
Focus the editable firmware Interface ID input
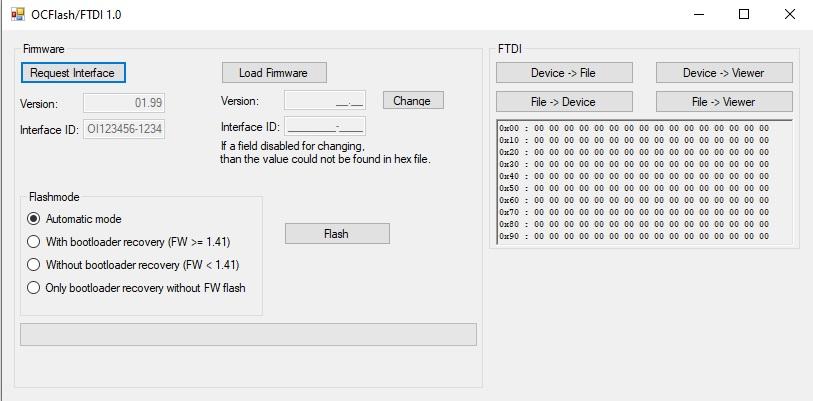[x=324, y=127]
